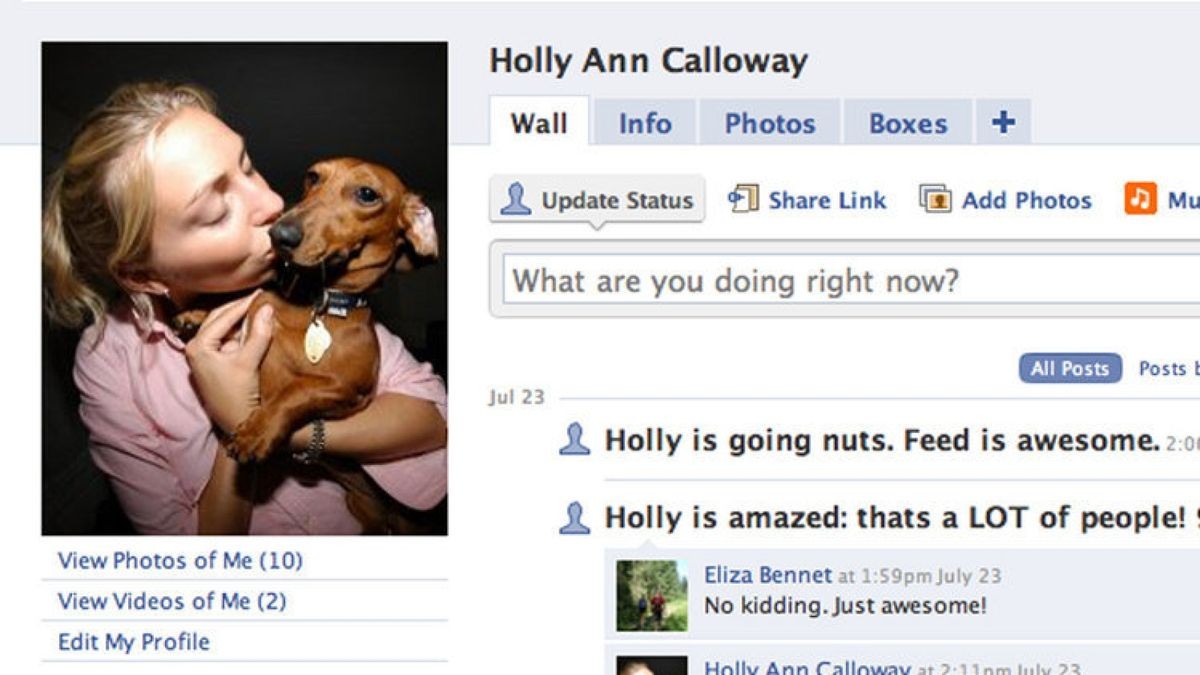Switch to the Info tab
This screenshot has height=675, width=1200.
click(645, 123)
